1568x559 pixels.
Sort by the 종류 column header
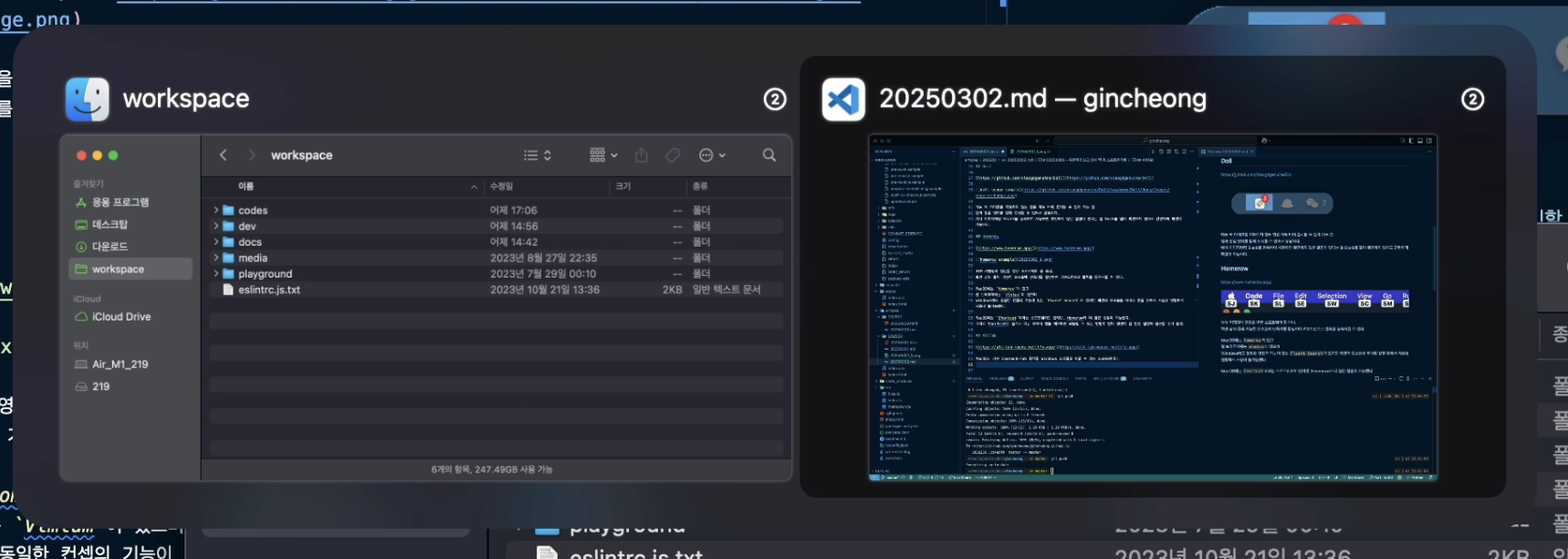pos(700,186)
